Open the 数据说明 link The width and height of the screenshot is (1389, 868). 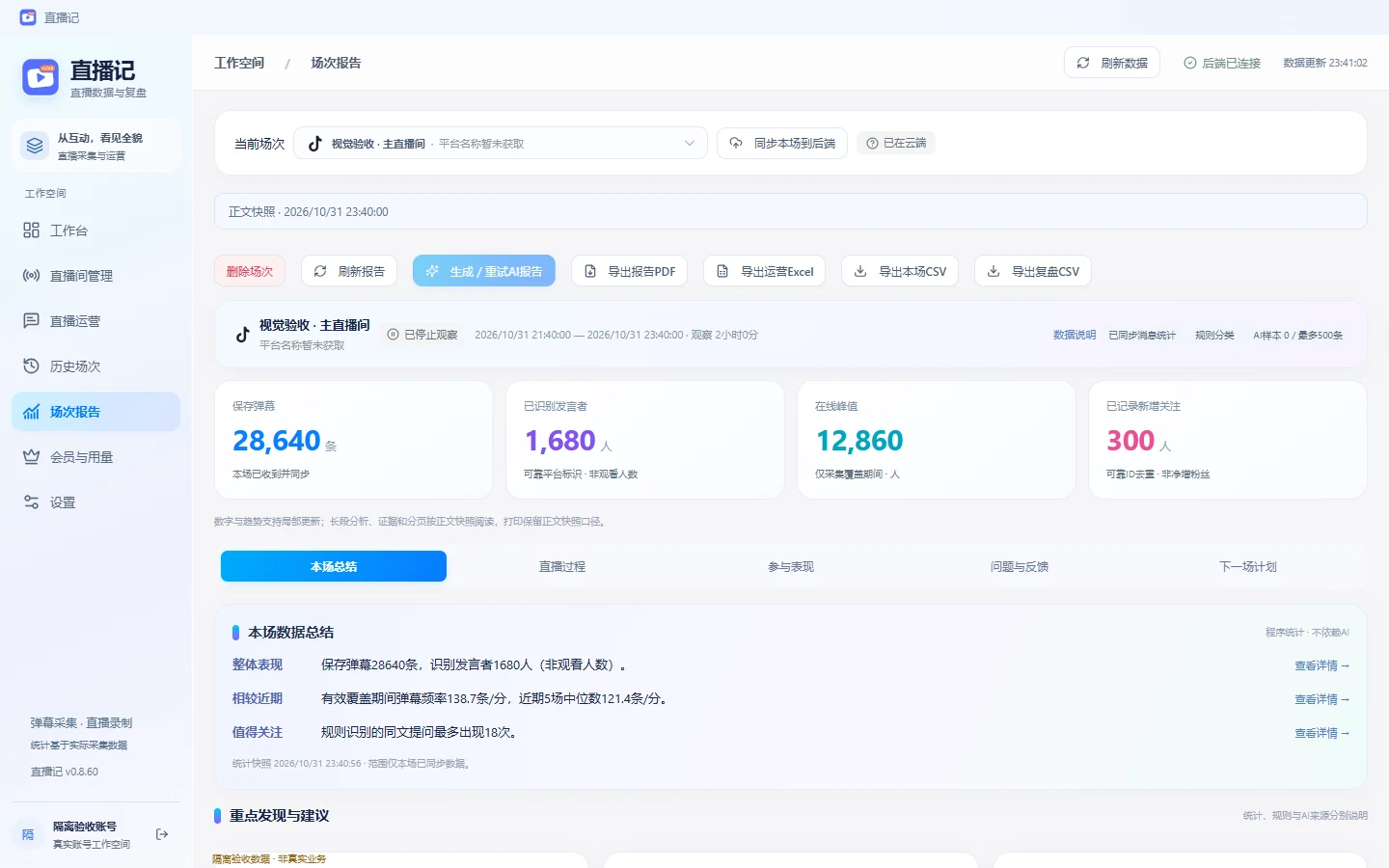point(1075,335)
